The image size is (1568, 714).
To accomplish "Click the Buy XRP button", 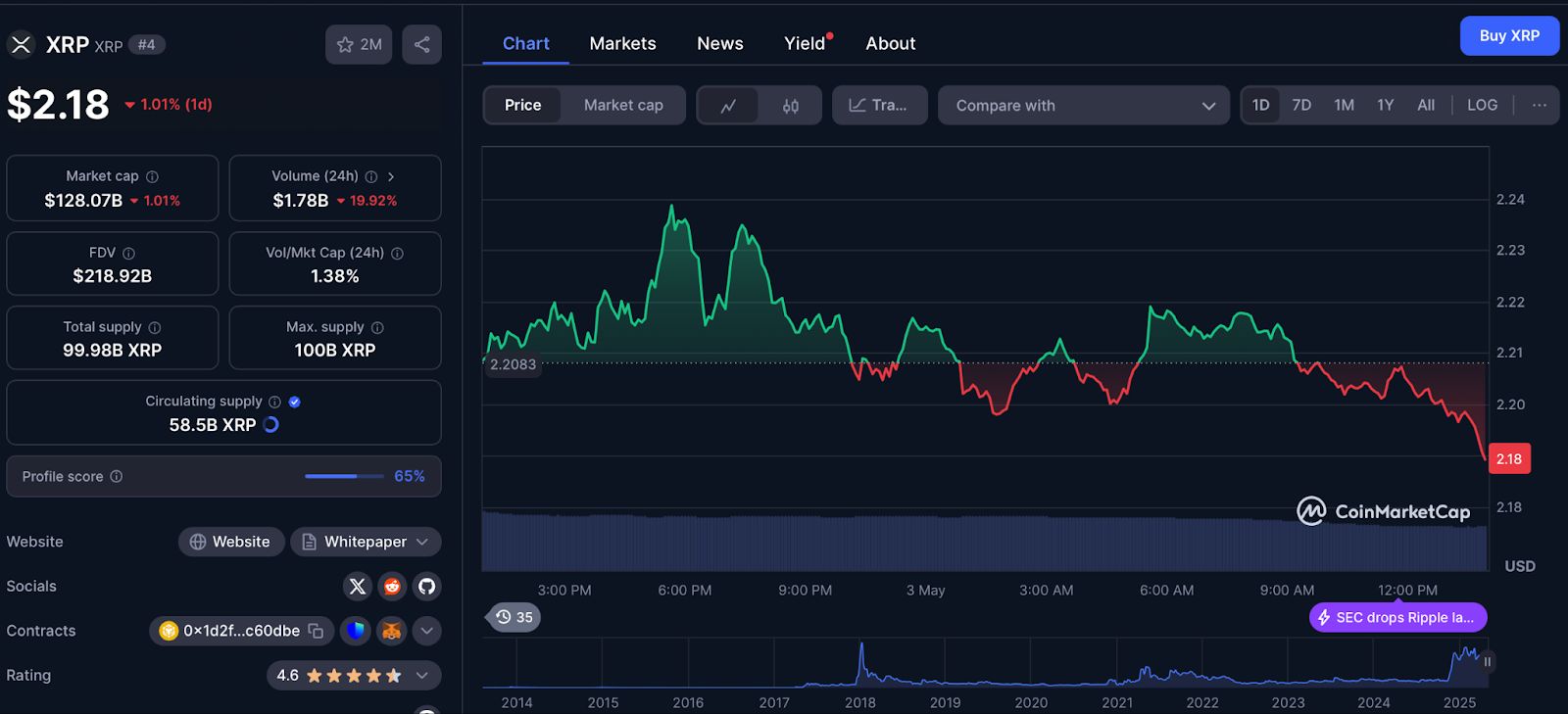I will click(x=1509, y=36).
